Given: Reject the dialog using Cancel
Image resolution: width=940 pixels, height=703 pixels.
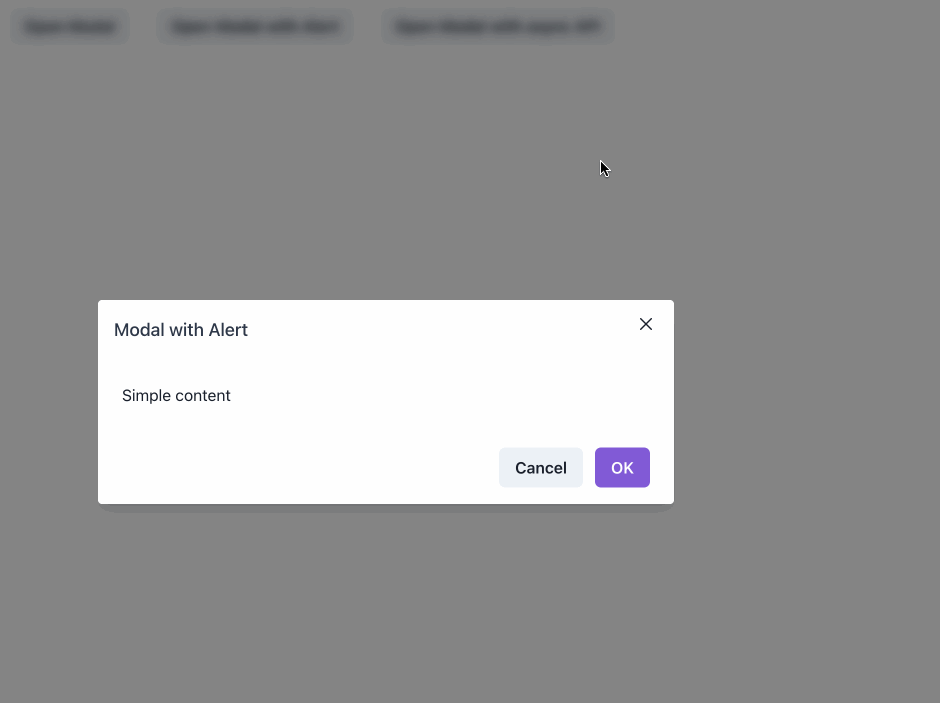Looking at the screenshot, I should click(540, 467).
